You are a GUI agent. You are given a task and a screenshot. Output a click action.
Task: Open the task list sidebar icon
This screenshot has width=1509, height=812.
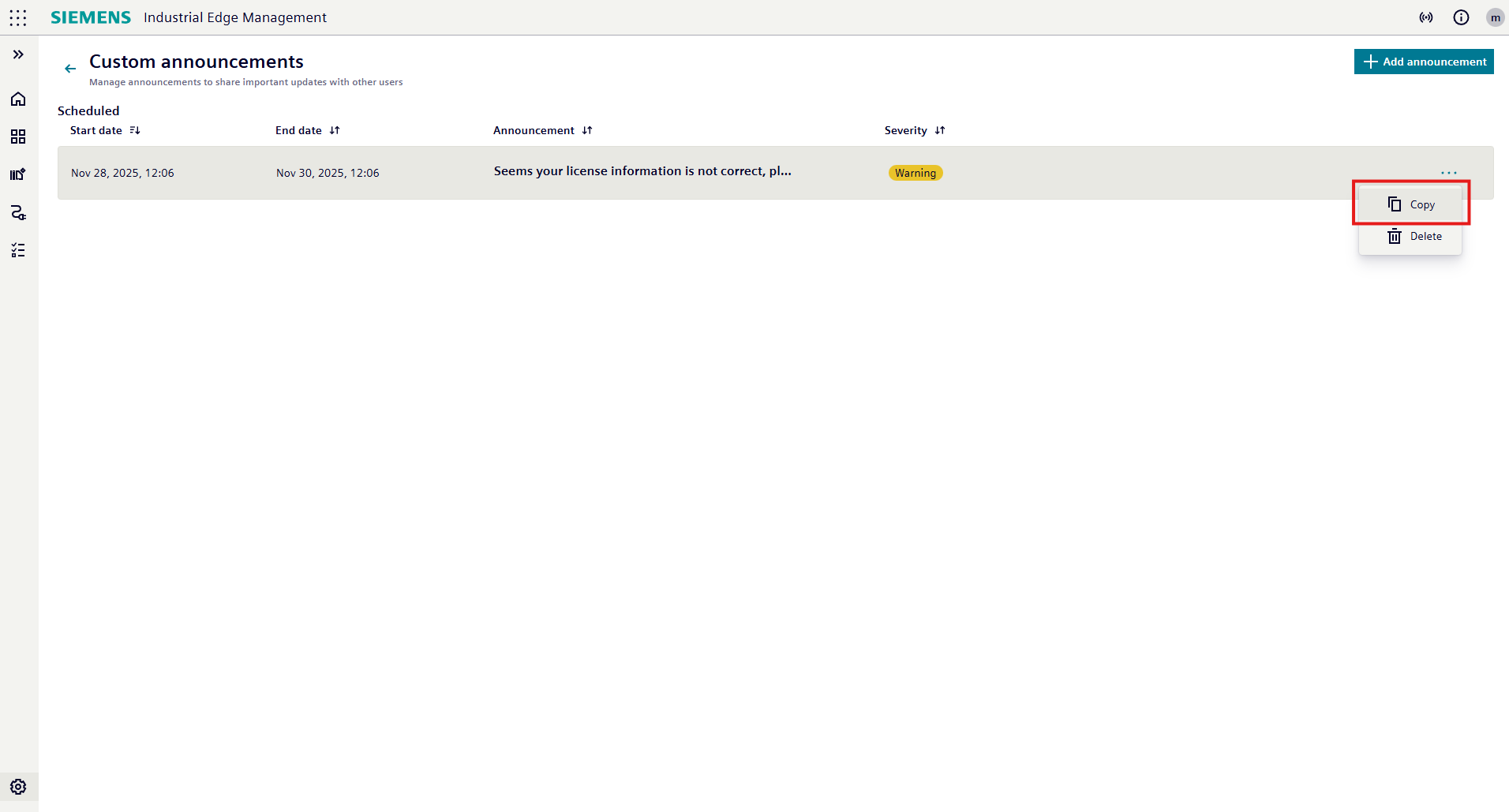[x=18, y=251]
